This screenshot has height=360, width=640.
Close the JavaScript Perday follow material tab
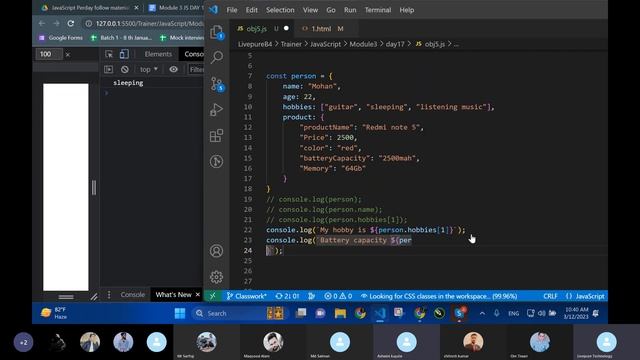136,8
